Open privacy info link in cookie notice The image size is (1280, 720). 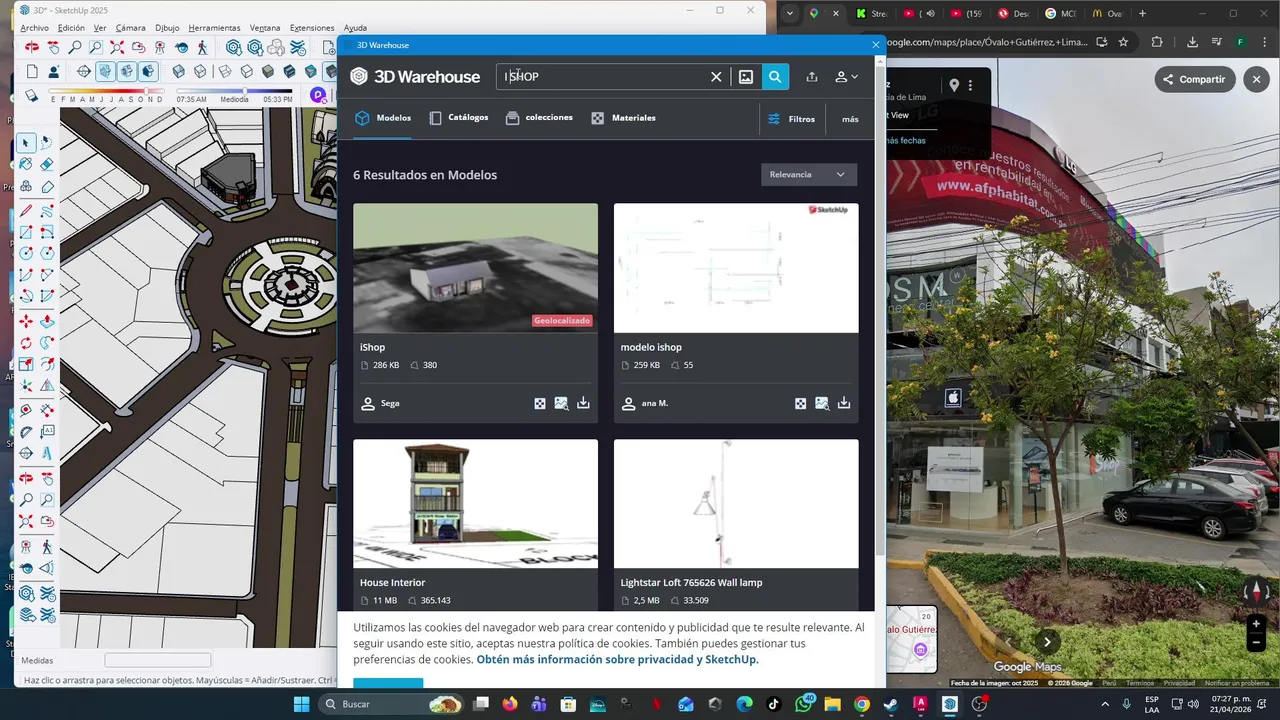(x=617, y=660)
